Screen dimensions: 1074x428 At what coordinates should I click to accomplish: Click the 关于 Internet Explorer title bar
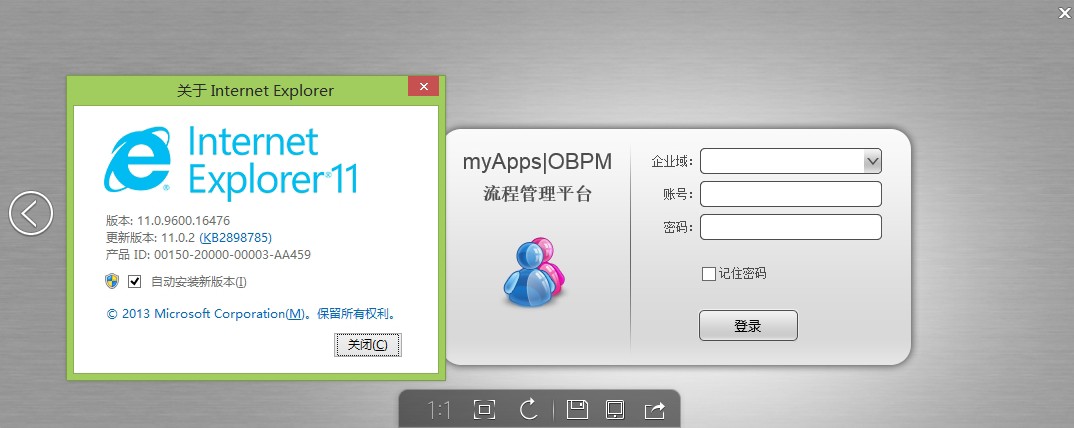(255, 90)
